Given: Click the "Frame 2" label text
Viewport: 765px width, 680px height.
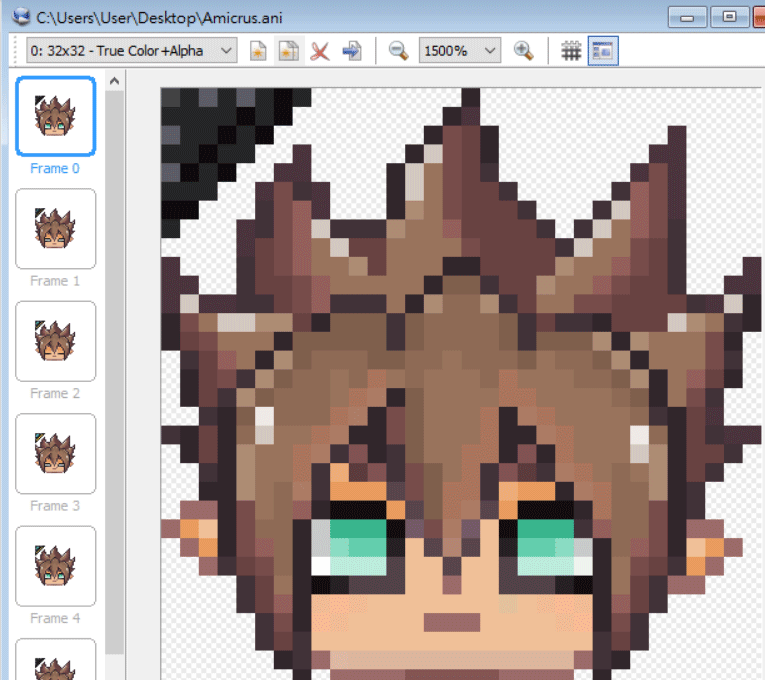Looking at the screenshot, I should coord(55,394).
